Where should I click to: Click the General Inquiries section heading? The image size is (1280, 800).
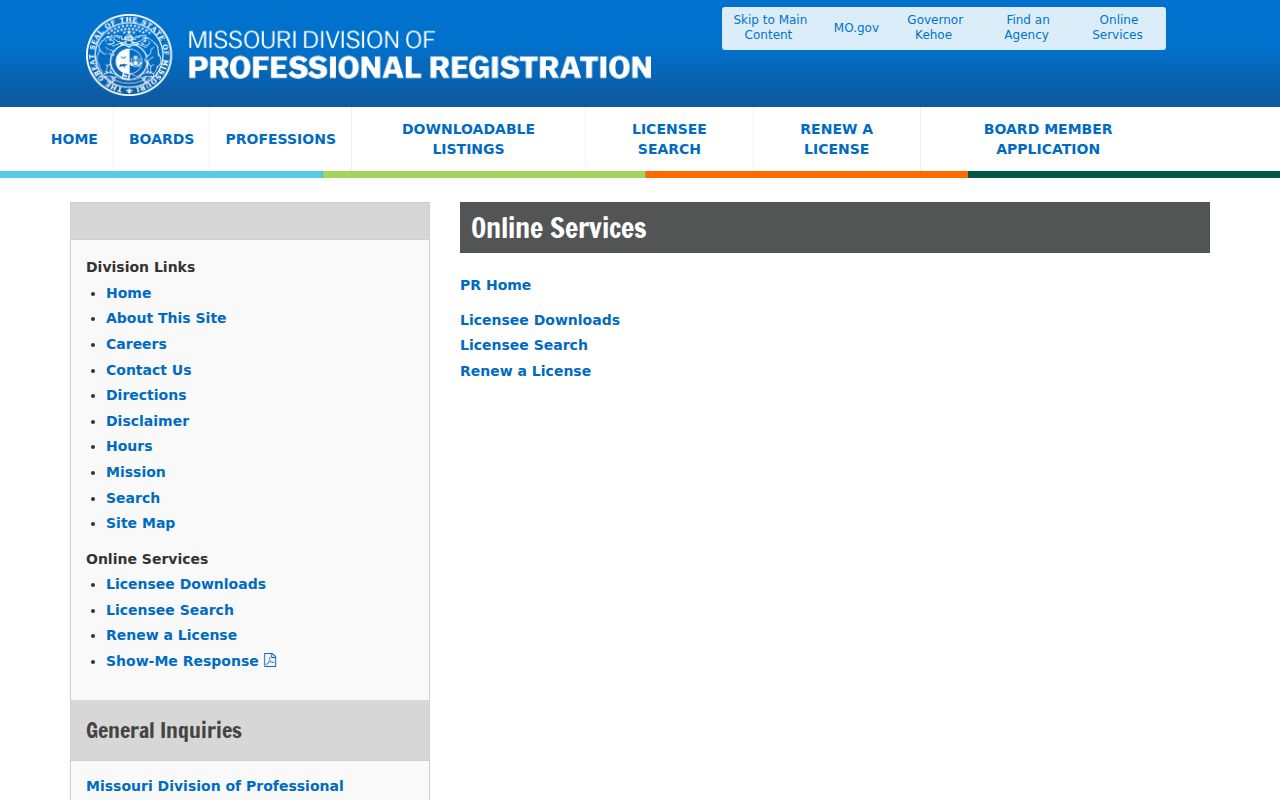pyautogui.click(x=164, y=731)
